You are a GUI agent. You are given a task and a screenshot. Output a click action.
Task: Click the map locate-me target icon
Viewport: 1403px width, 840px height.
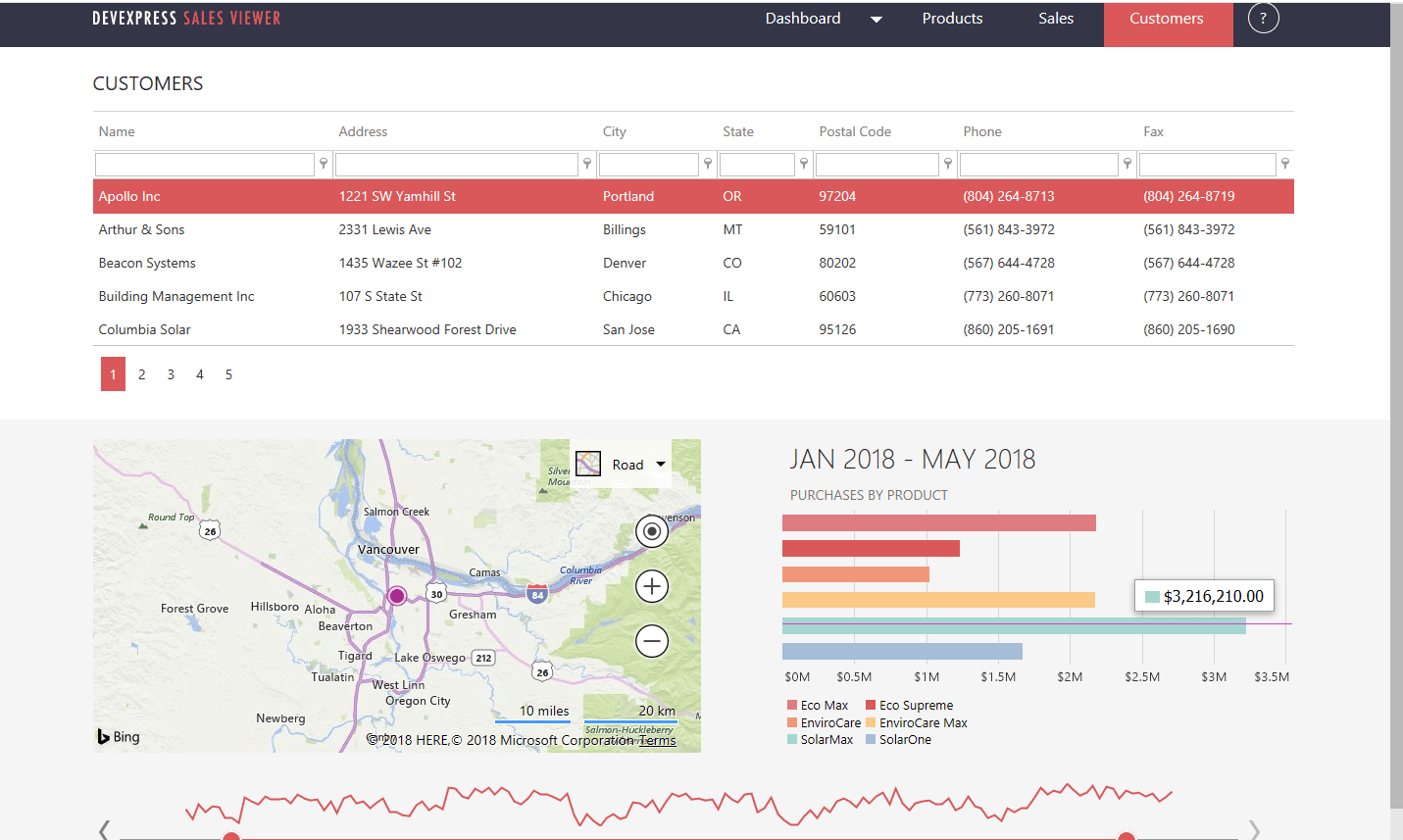tap(652, 531)
